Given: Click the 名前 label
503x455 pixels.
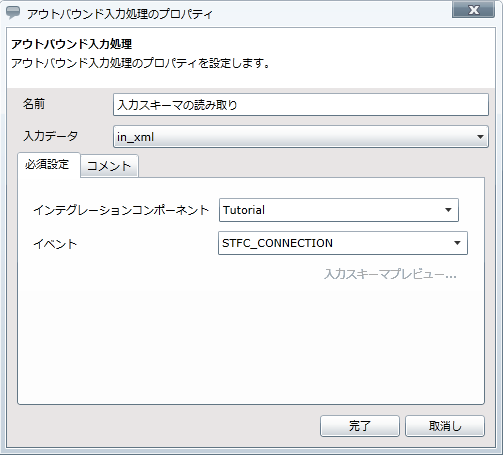Looking at the screenshot, I should click(x=34, y=104).
